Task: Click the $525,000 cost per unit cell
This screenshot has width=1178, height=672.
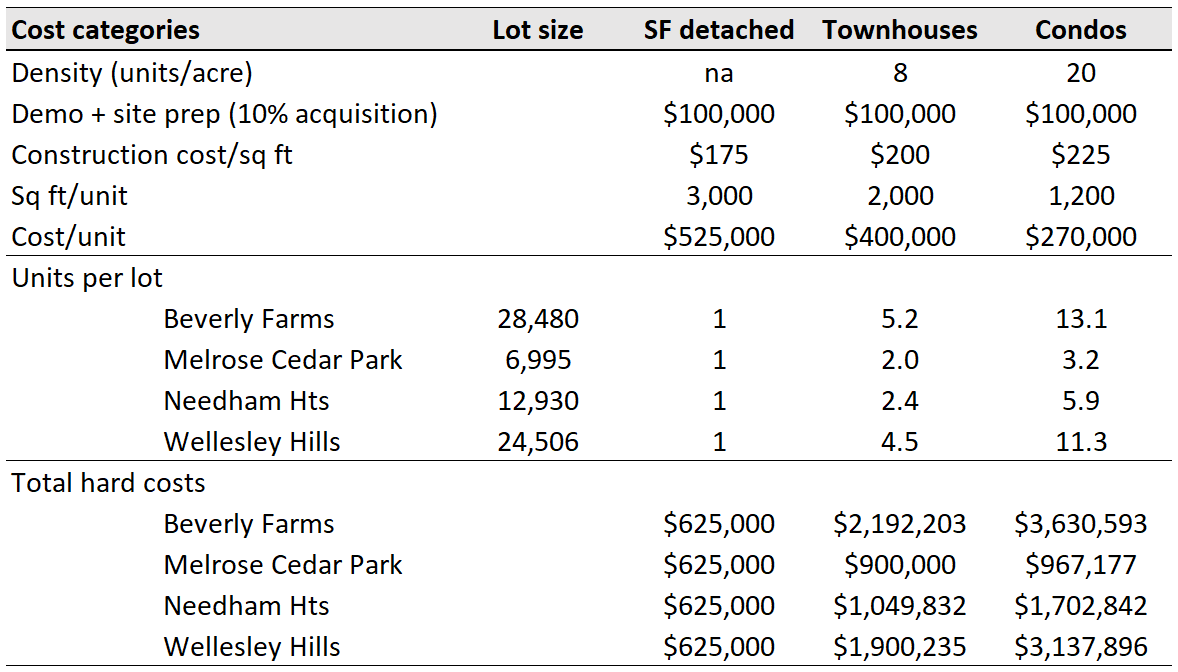Action: click(x=719, y=237)
